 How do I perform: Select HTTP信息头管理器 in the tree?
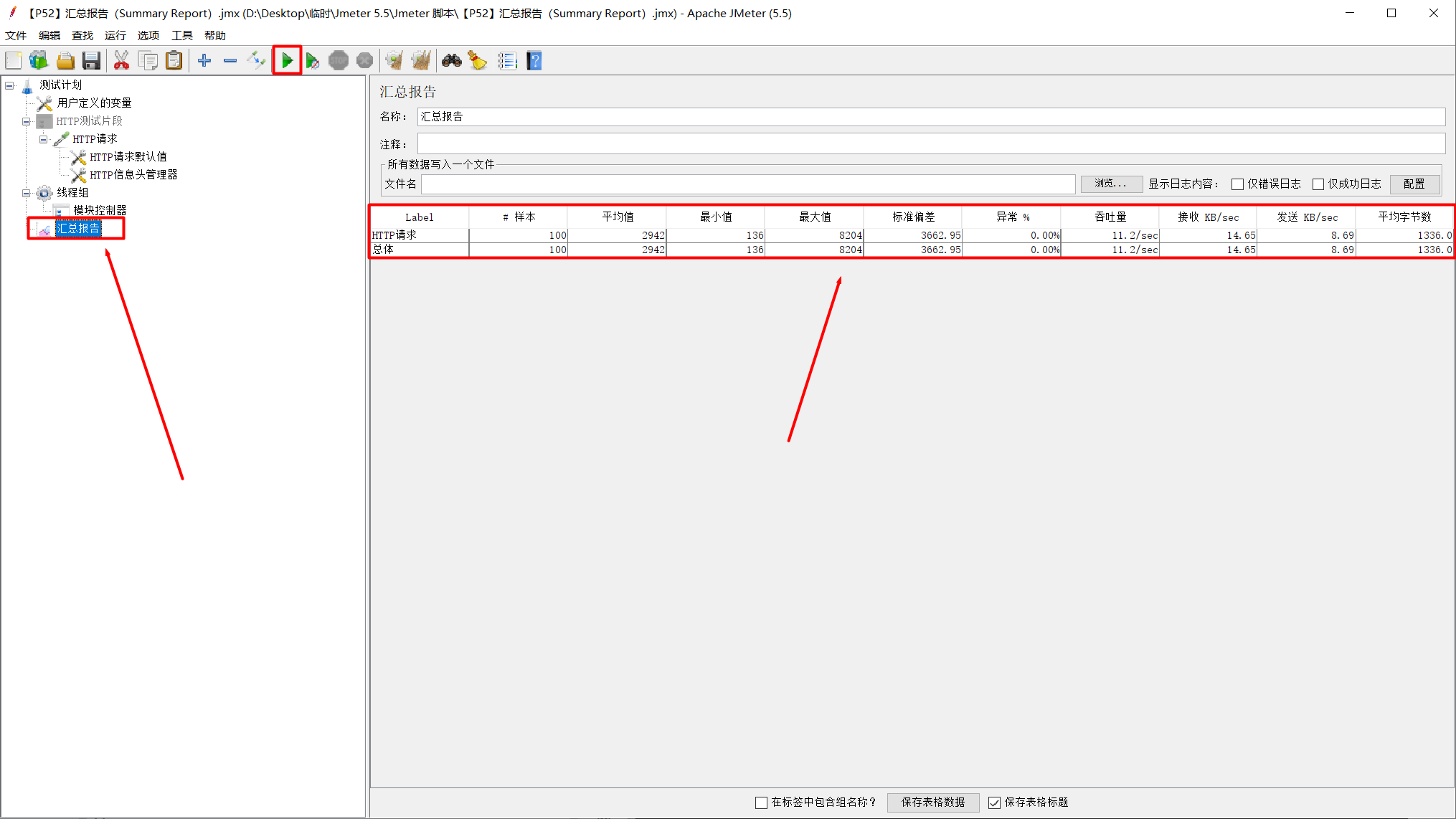[133, 174]
